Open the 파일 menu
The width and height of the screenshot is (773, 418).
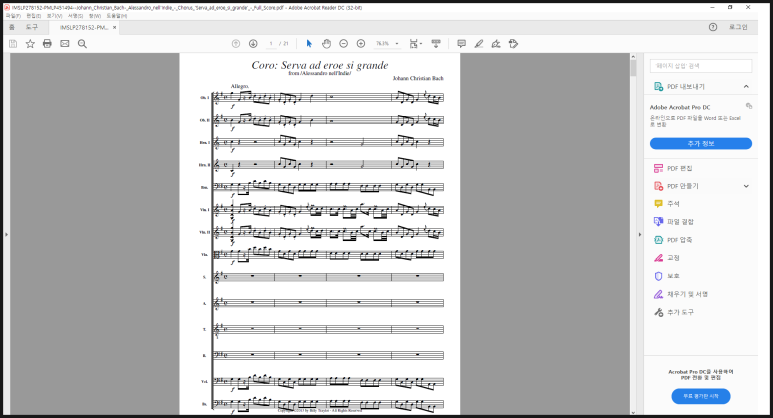click(x=13, y=16)
